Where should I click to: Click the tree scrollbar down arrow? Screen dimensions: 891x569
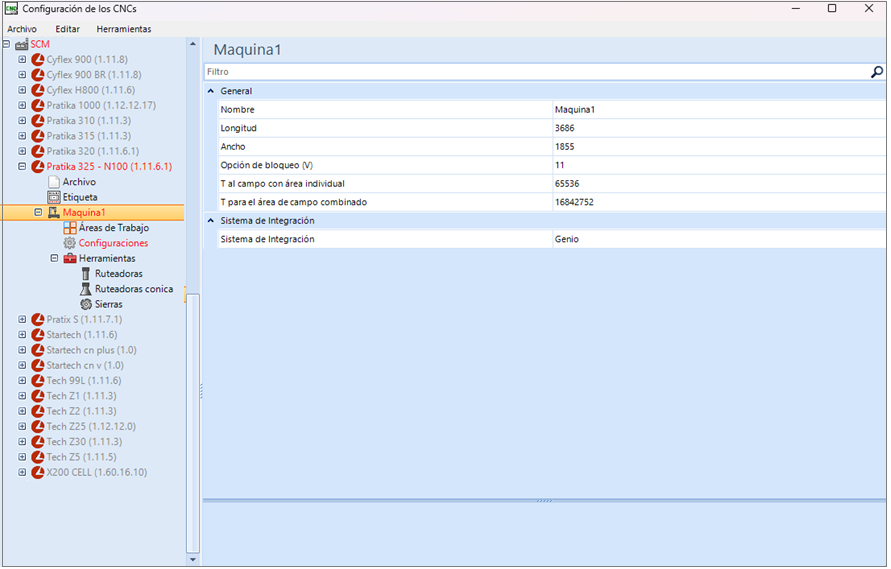click(x=193, y=560)
